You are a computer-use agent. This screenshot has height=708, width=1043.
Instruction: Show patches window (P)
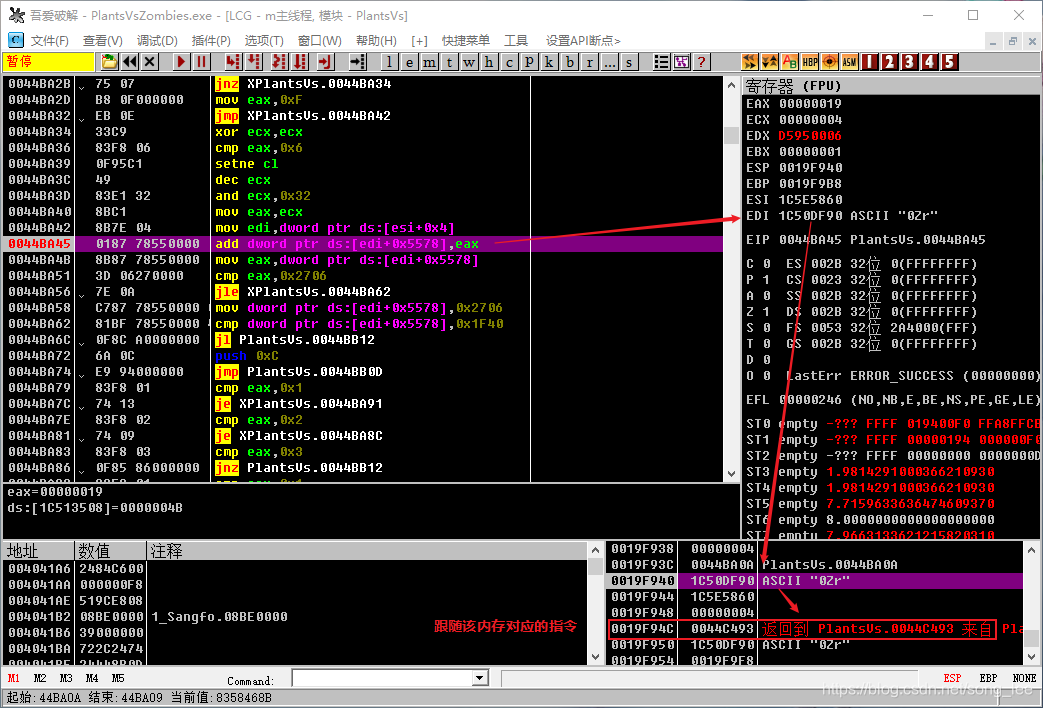click(529, 62)
